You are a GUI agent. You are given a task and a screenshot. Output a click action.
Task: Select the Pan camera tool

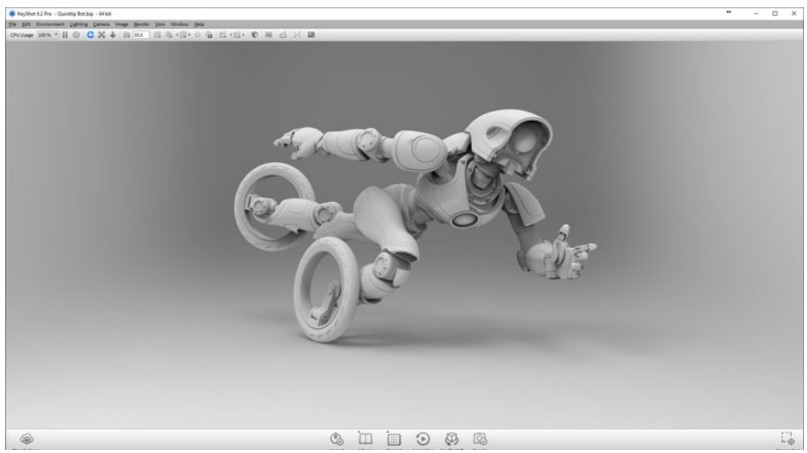(101, 33)
